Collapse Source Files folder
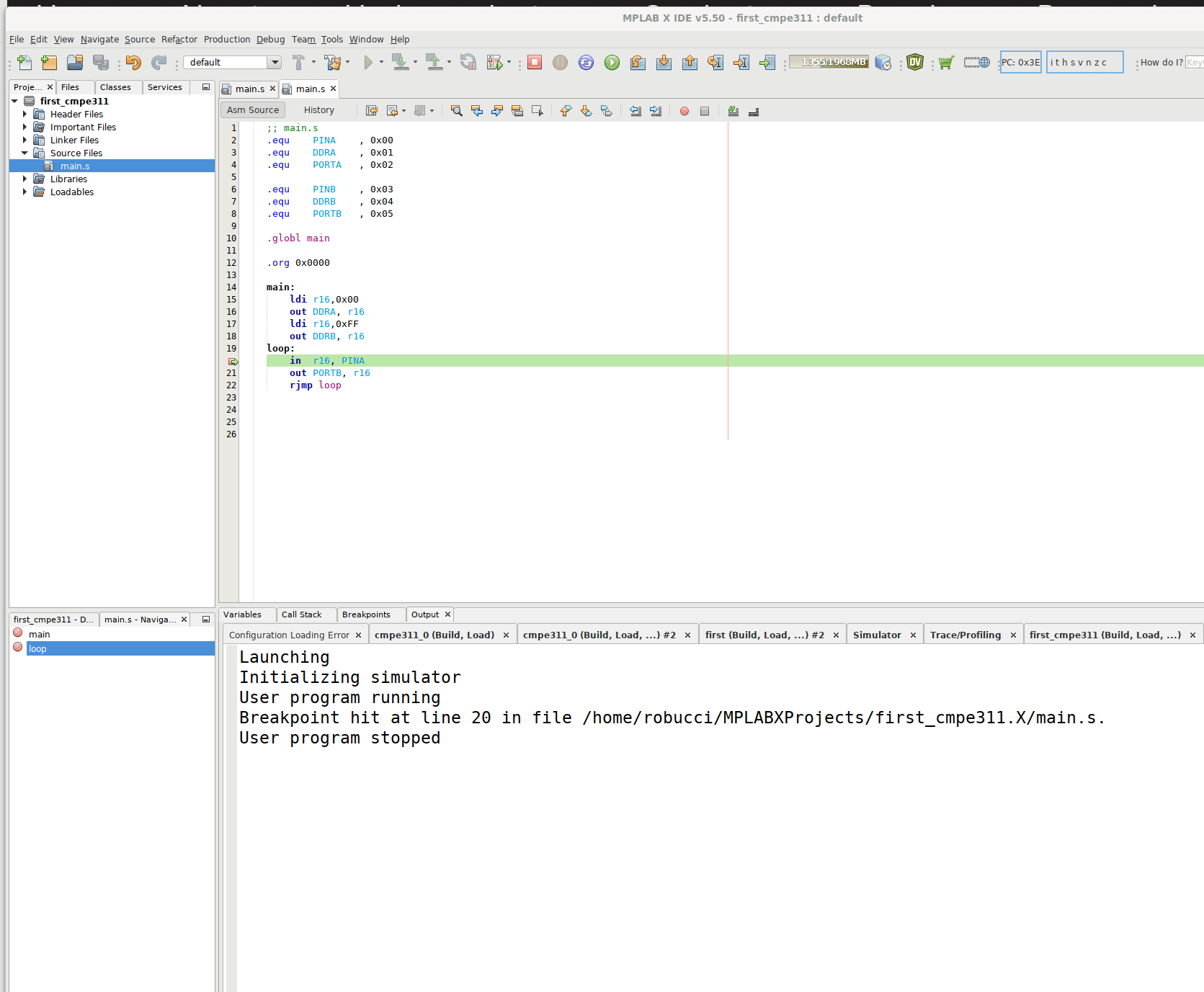This screenshot has height=992, width=1204. pyautogui.click(x=24, y=153)
